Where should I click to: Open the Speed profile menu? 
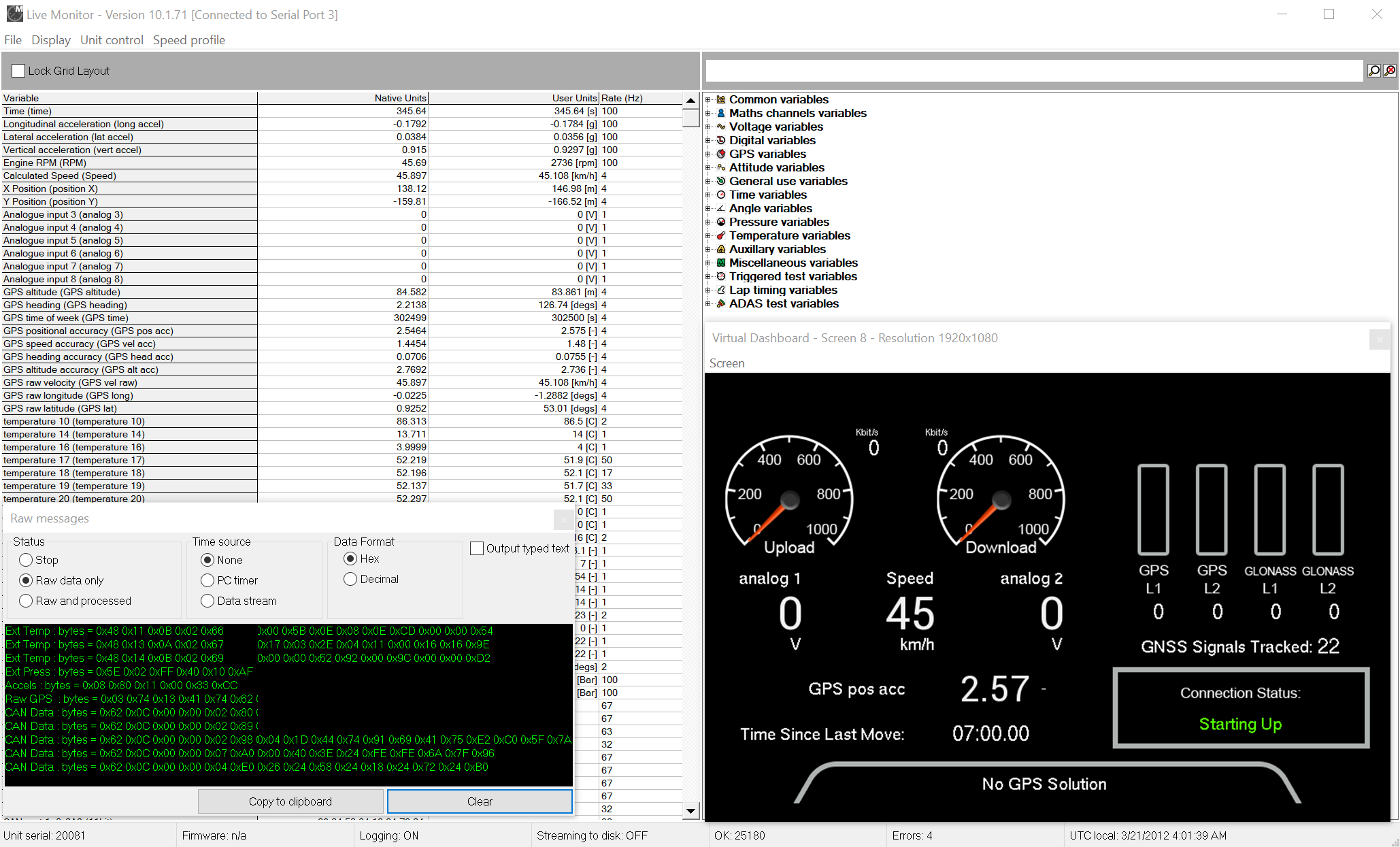point(188,40)
